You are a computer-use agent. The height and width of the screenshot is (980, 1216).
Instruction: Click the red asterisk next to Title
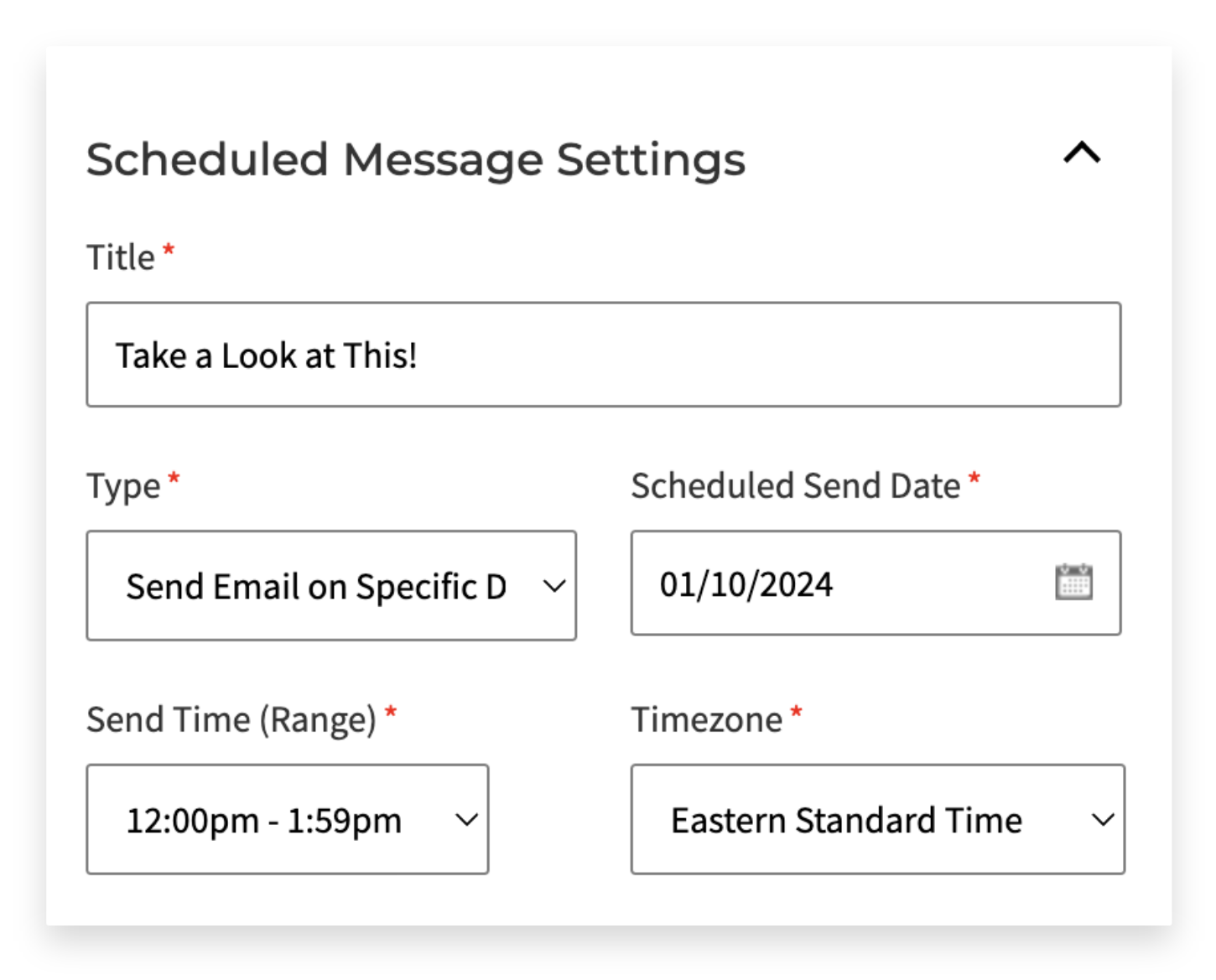click(167, 250)
